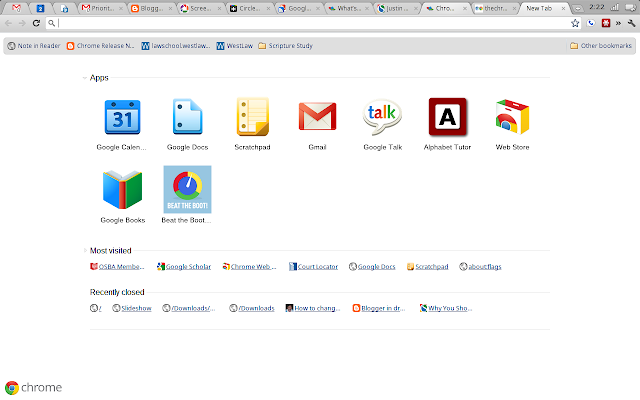Switch to the Chro... tab

(445, 8)
